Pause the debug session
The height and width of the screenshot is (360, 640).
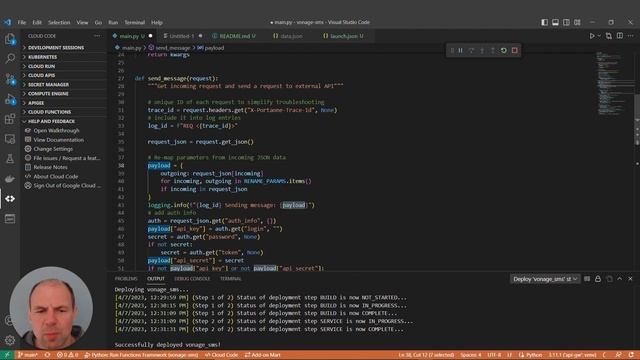tap(460, 51)
